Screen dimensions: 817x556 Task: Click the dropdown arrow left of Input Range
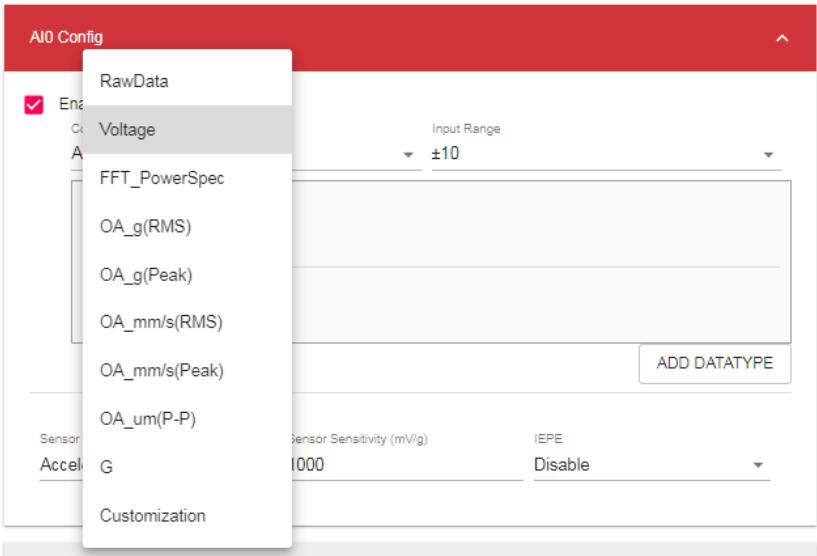408,155
